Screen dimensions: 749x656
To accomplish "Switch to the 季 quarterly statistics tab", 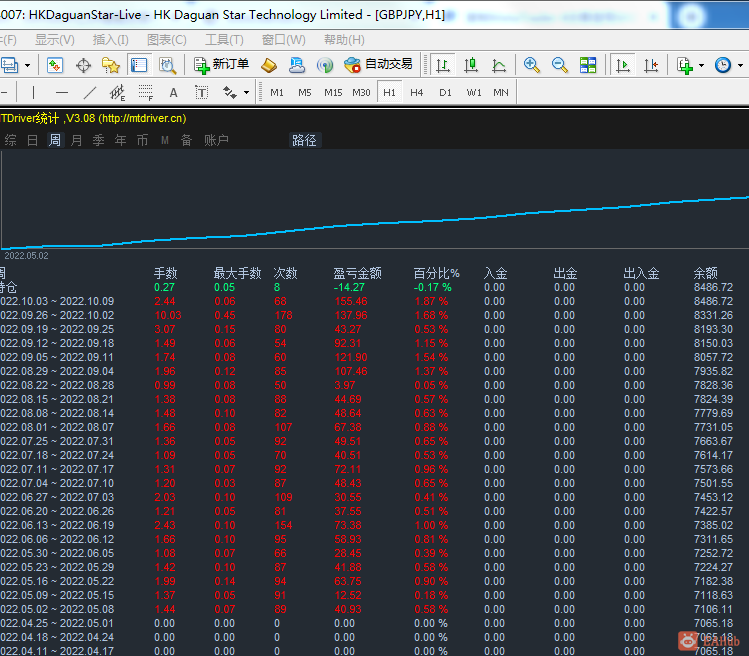I will (98, 140).
